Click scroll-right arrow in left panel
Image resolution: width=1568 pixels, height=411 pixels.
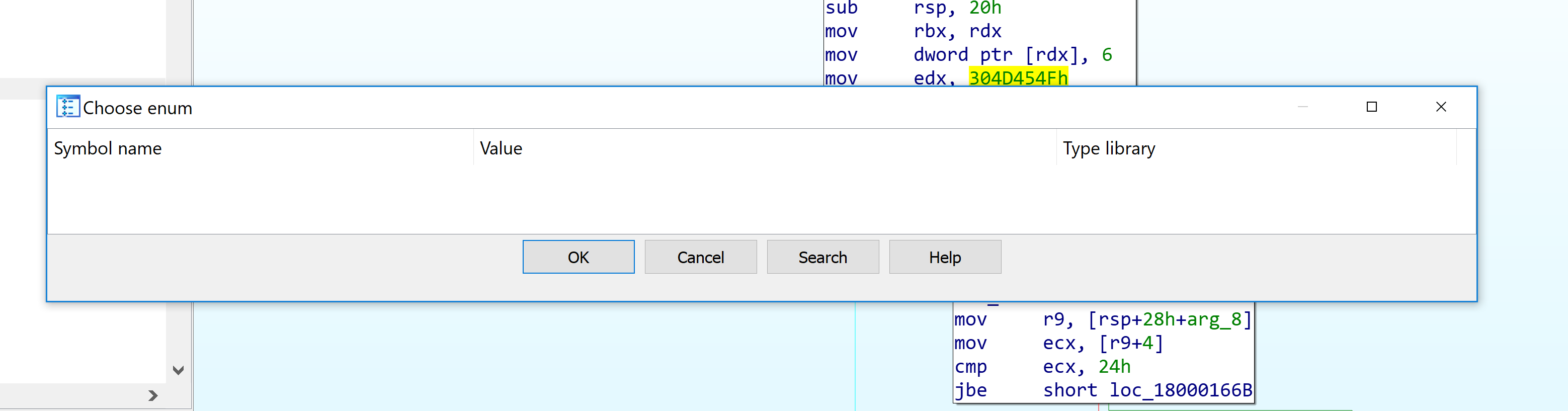153,396
